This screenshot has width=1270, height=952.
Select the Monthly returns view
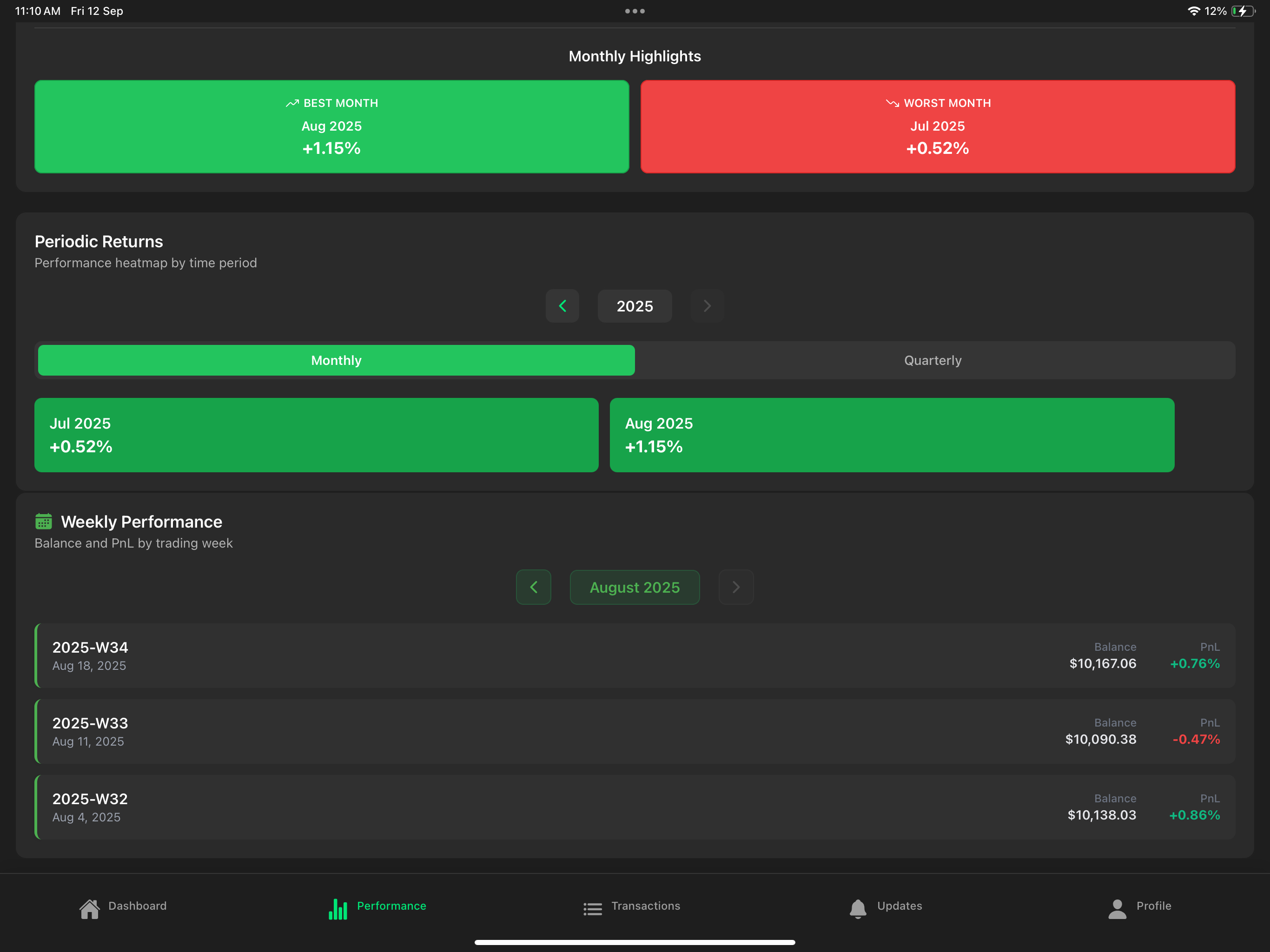[x=337, y=360]
